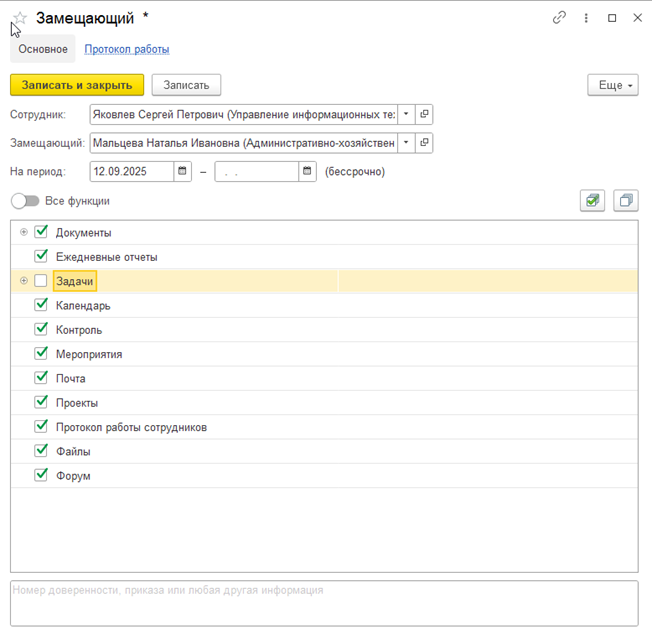Toggle the Все функции switch
The image size is (652, 634).
(25, 201)
